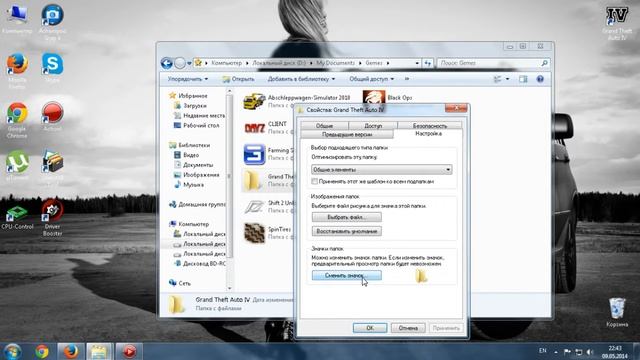Open Driver Booster desktop shortcut
This screenshot has width=640, height=360.
pos(52,217)
